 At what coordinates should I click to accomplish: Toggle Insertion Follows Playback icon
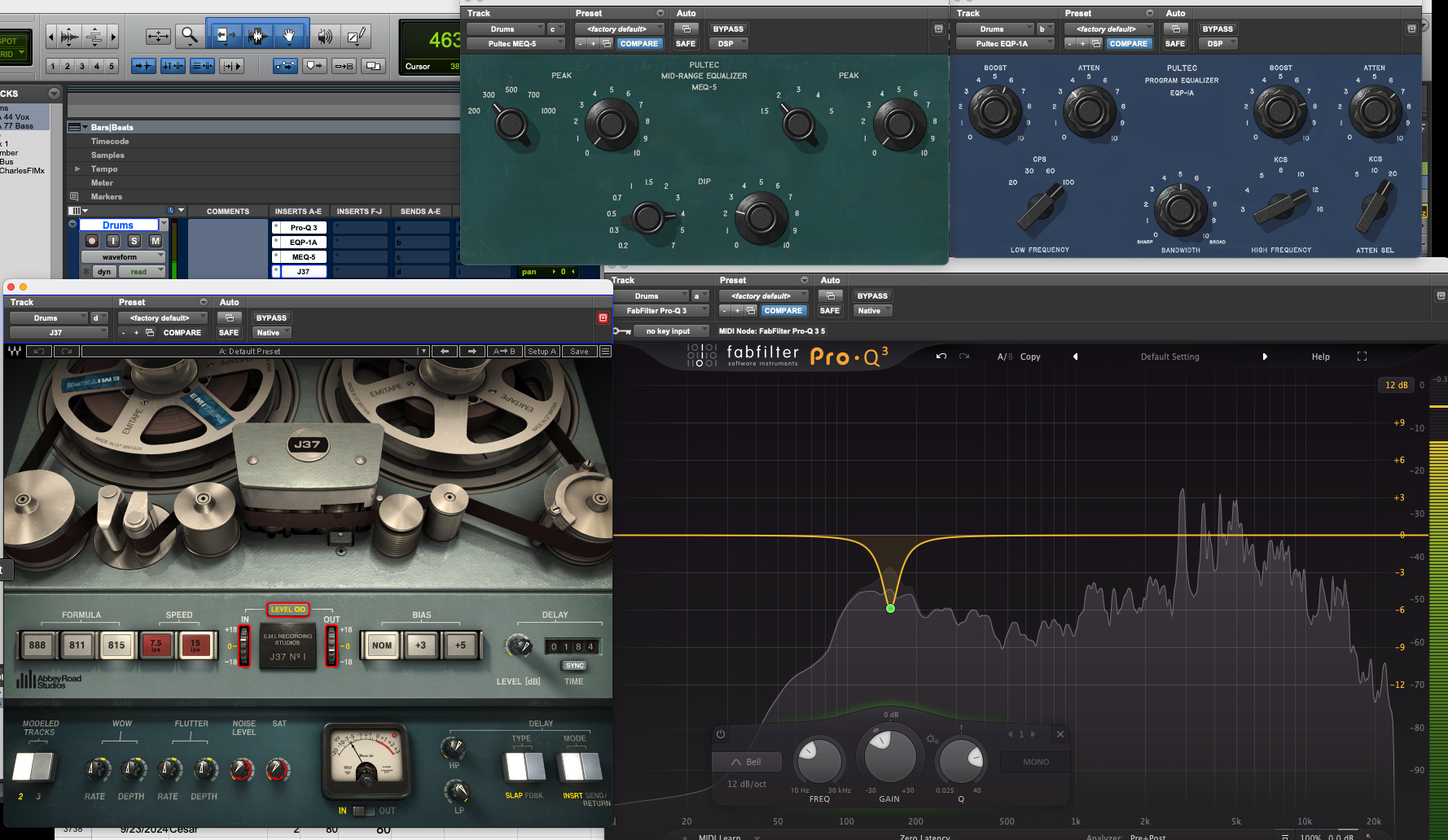point(231,66)
